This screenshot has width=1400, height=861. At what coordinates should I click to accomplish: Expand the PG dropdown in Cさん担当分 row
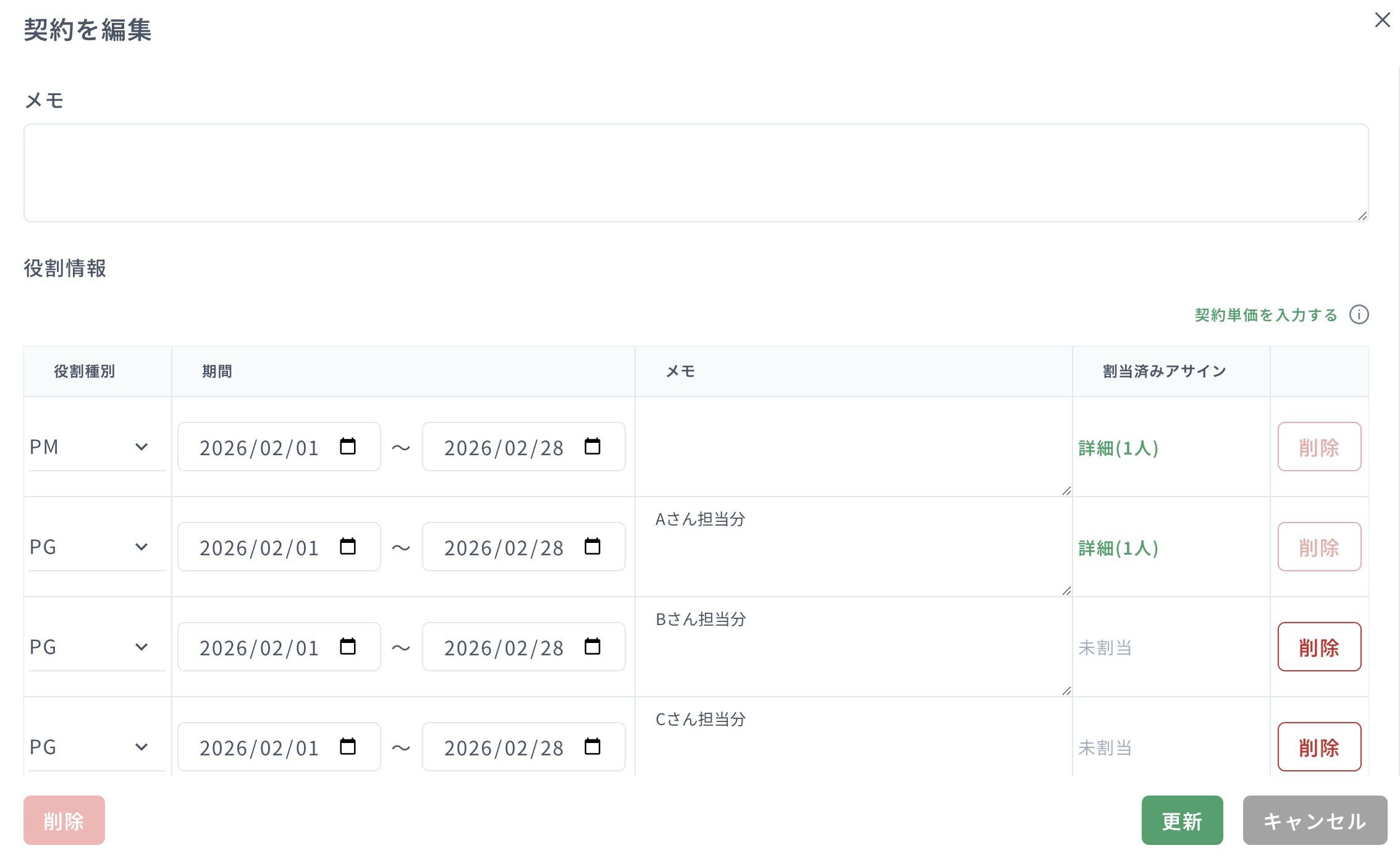[98, 747]
